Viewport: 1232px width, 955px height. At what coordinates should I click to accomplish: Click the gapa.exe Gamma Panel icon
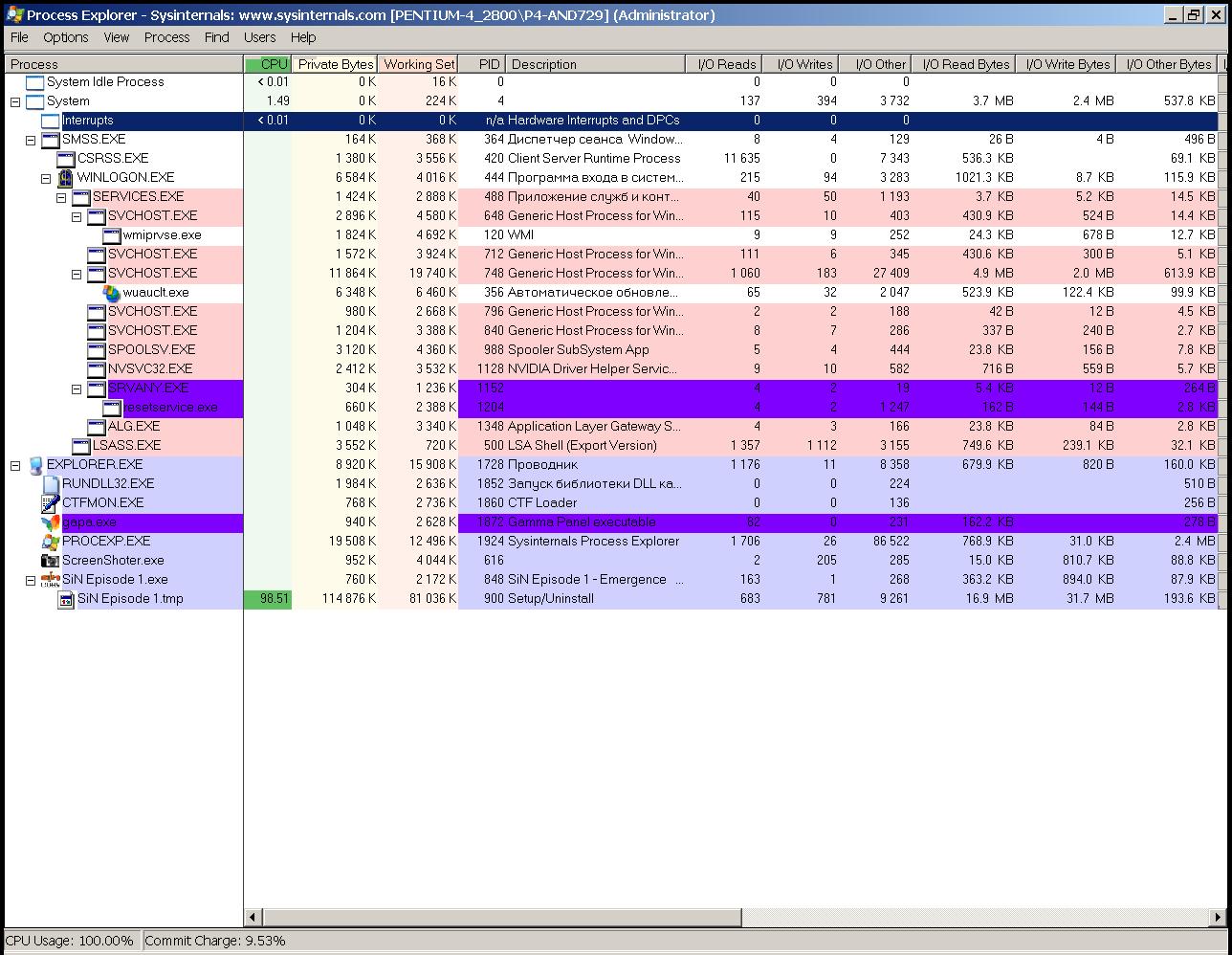(51, 522)
